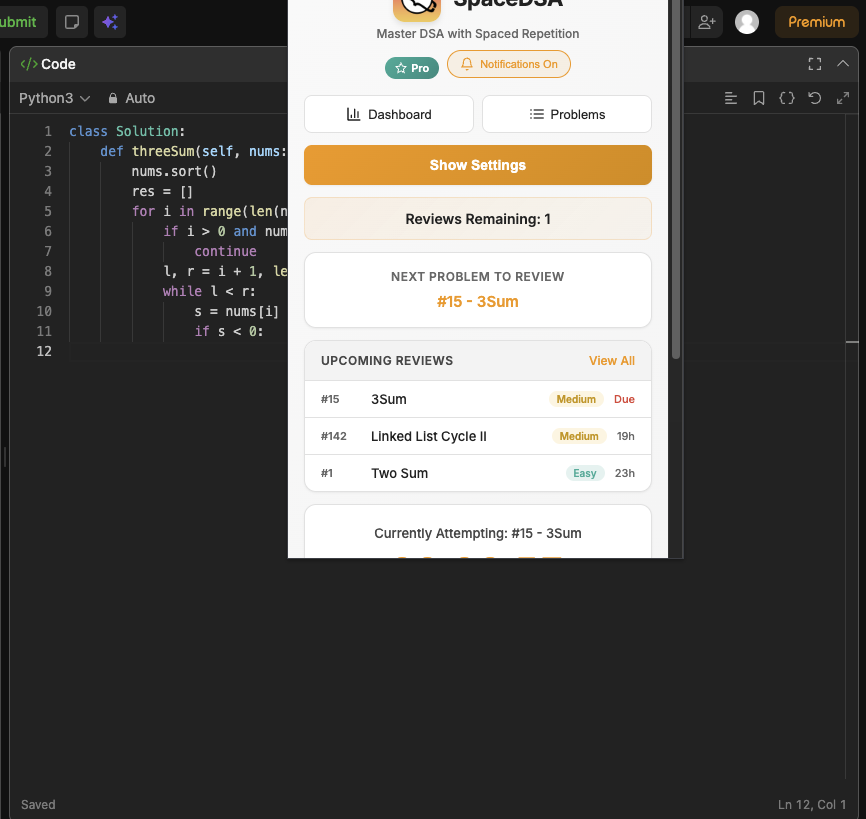Click the 'Master DSA with Spaced Repetition' tagline

[x=478, y=34]
